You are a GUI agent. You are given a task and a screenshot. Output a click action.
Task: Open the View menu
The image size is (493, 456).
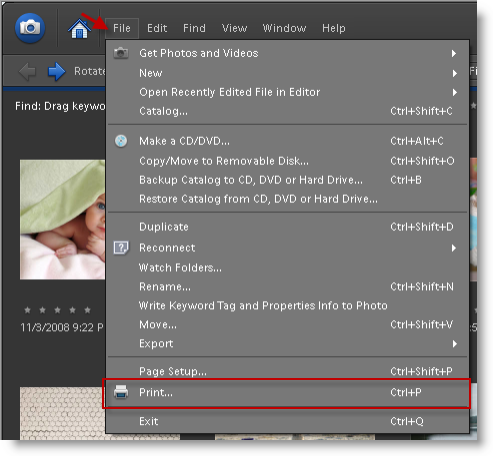235,28
